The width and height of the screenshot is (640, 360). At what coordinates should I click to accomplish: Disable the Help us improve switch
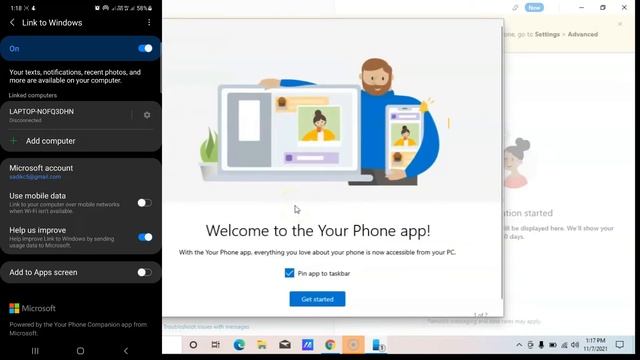pos(145,237)
